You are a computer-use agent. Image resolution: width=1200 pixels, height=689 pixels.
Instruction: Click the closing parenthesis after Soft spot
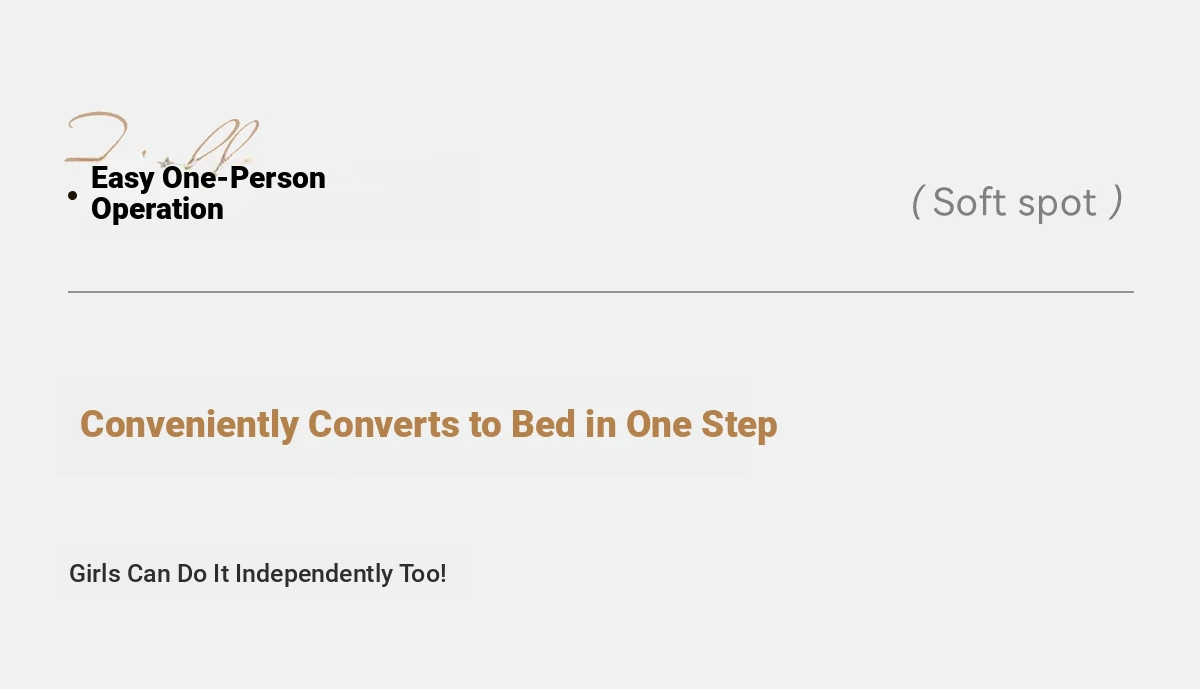(x=1116, y=202)
